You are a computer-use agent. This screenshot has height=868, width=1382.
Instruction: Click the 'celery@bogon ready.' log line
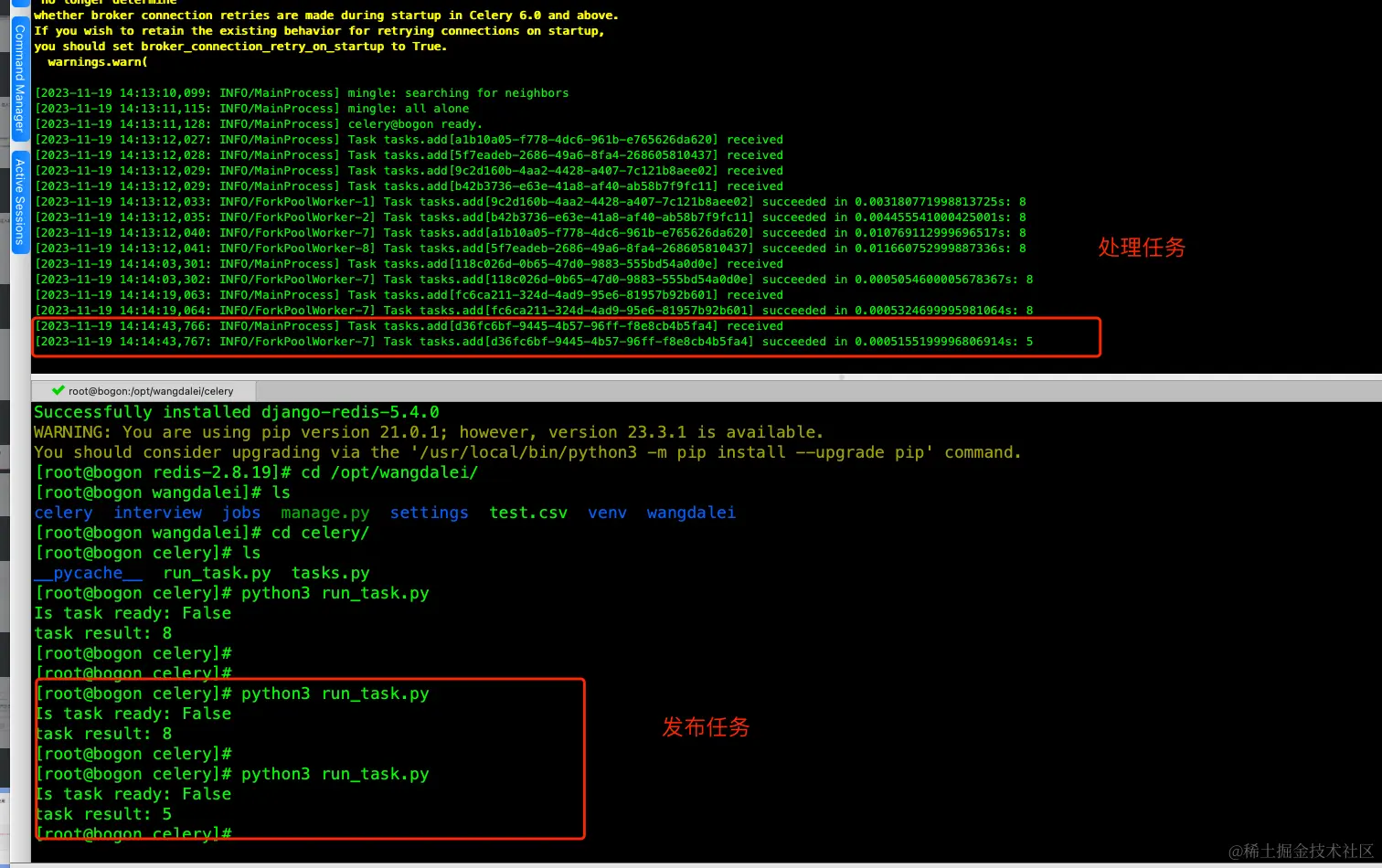[x=259, y=124]
